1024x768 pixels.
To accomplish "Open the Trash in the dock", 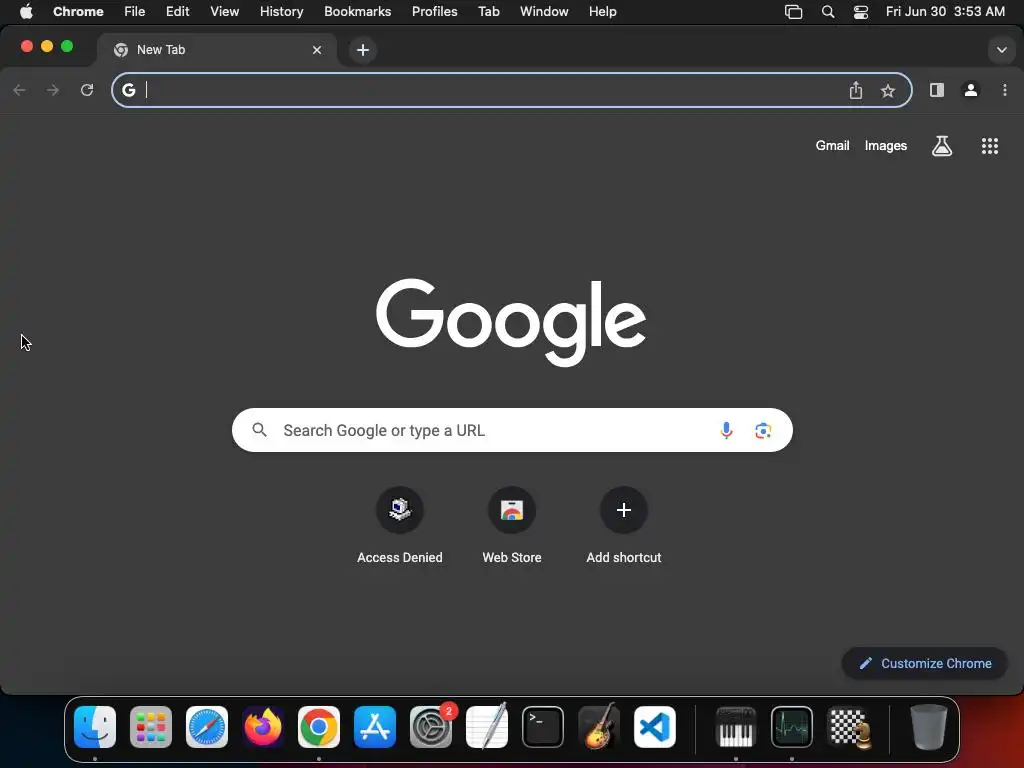I will click(929, 727).
